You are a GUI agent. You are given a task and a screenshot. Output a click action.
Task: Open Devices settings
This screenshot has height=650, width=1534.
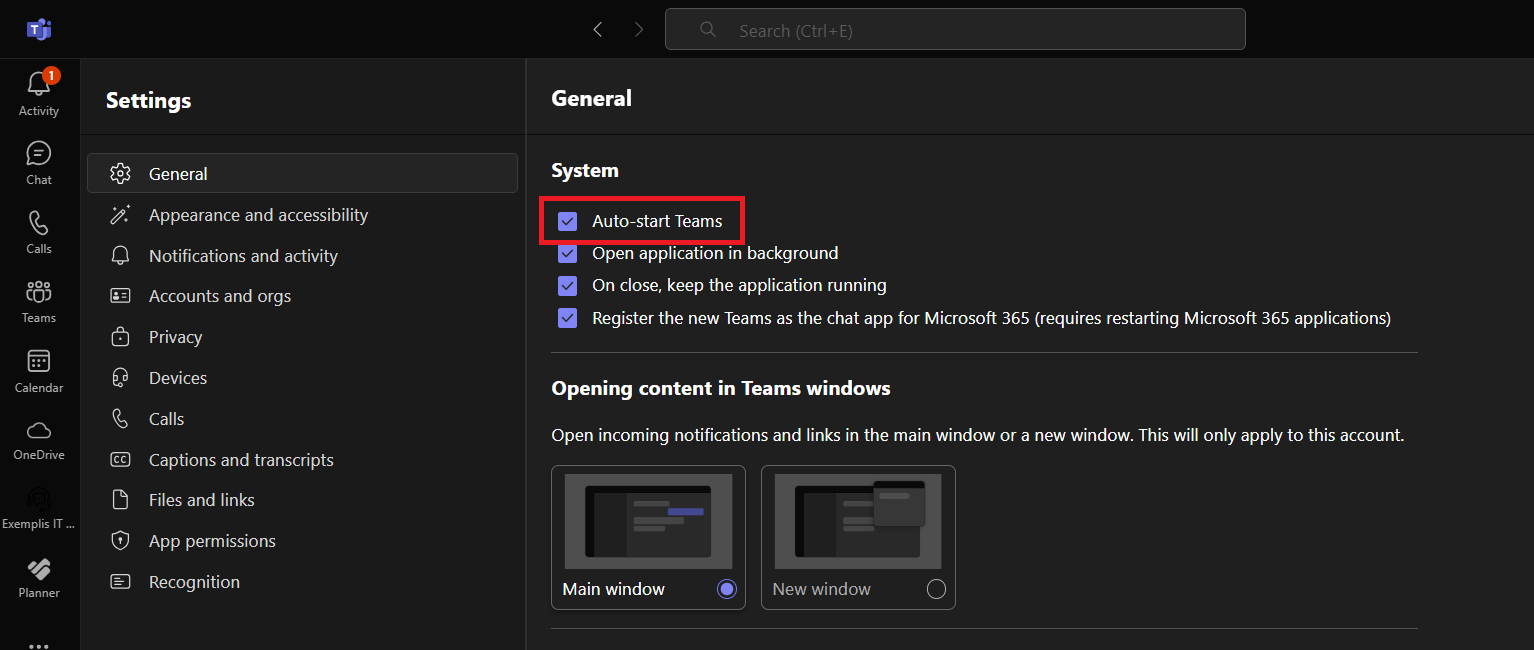(x=302, y=378)
